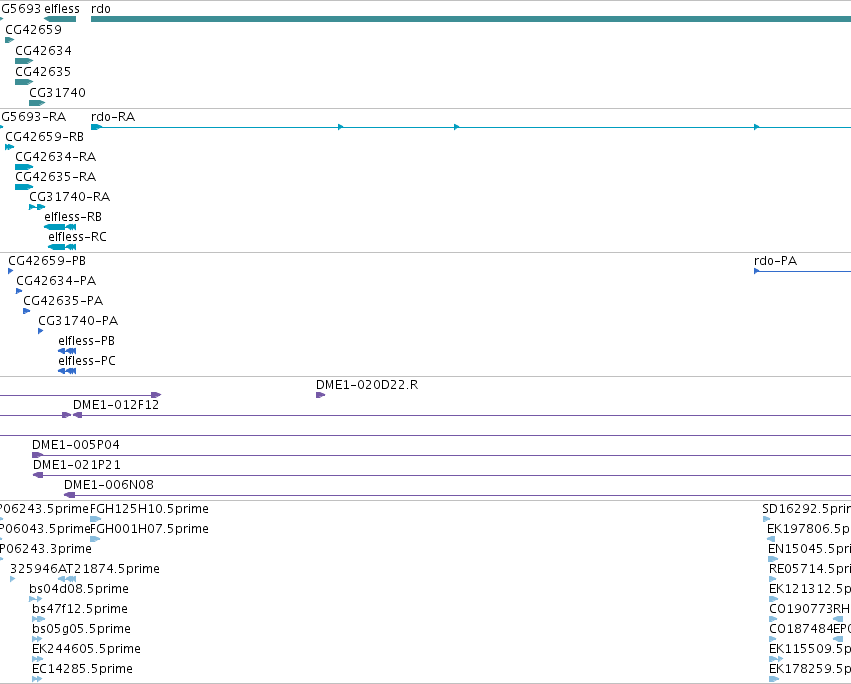Image resolution: width=851 pixels, height=684 pixels.
Task: Select the elfless-PC protein
Action: point(67,371)
